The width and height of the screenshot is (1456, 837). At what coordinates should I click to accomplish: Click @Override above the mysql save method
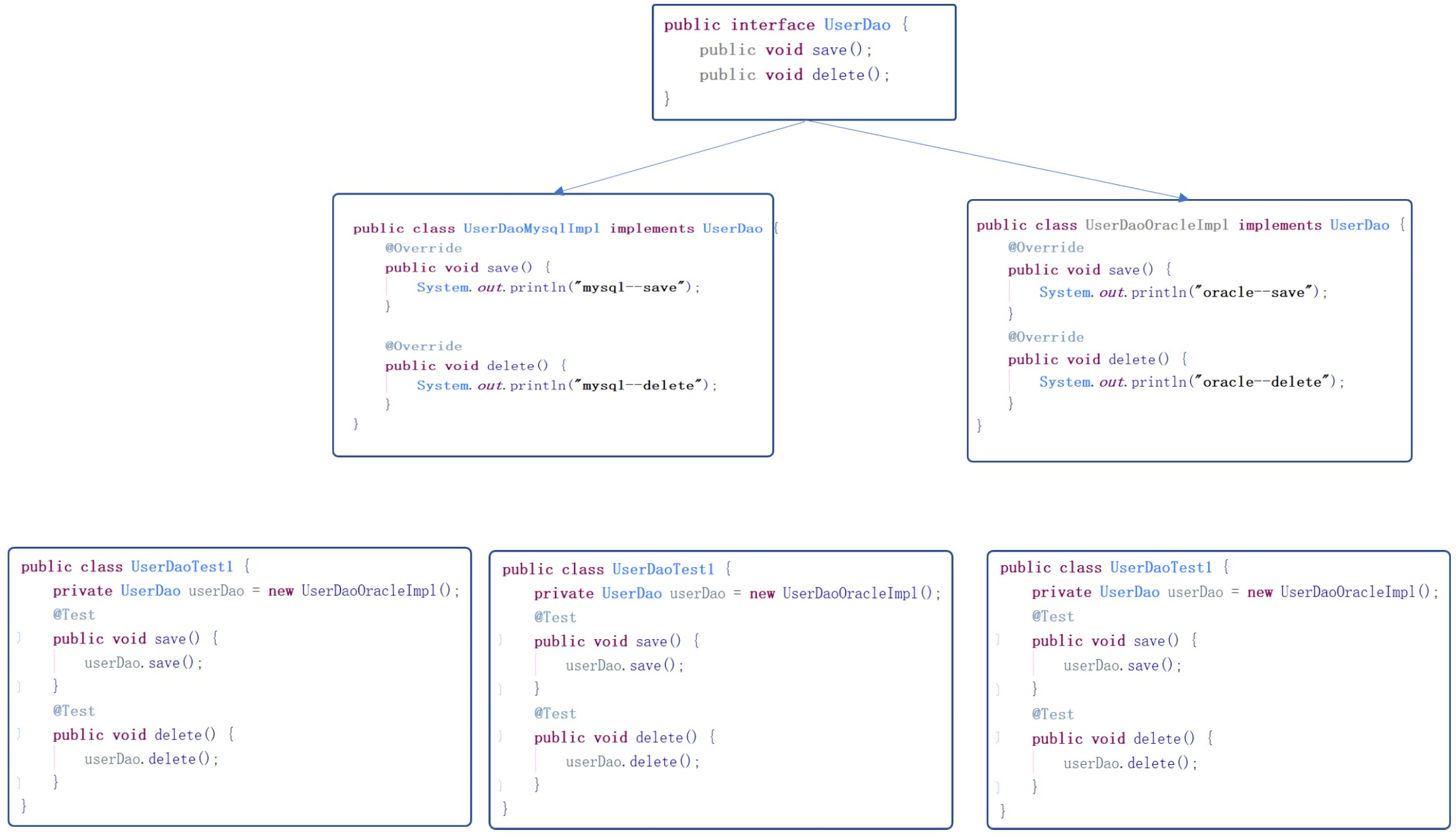click(423, 248)
